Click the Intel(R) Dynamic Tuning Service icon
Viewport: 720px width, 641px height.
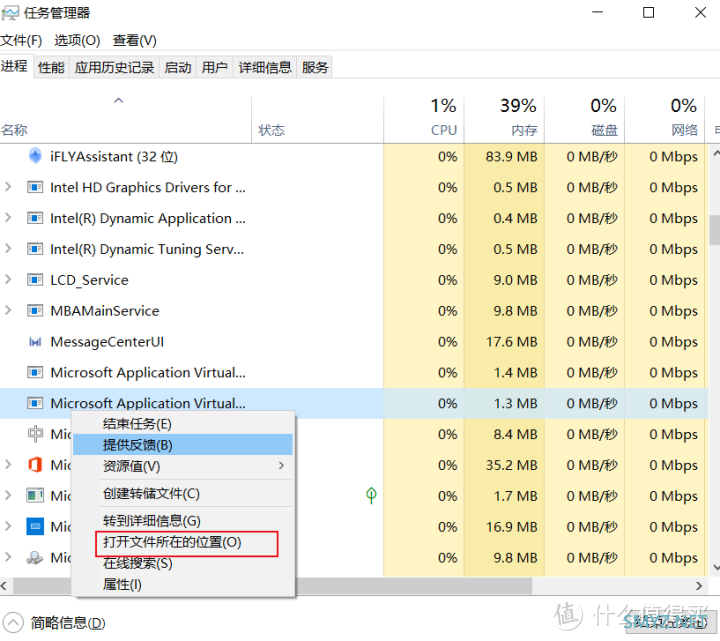[x=35, y=249]
